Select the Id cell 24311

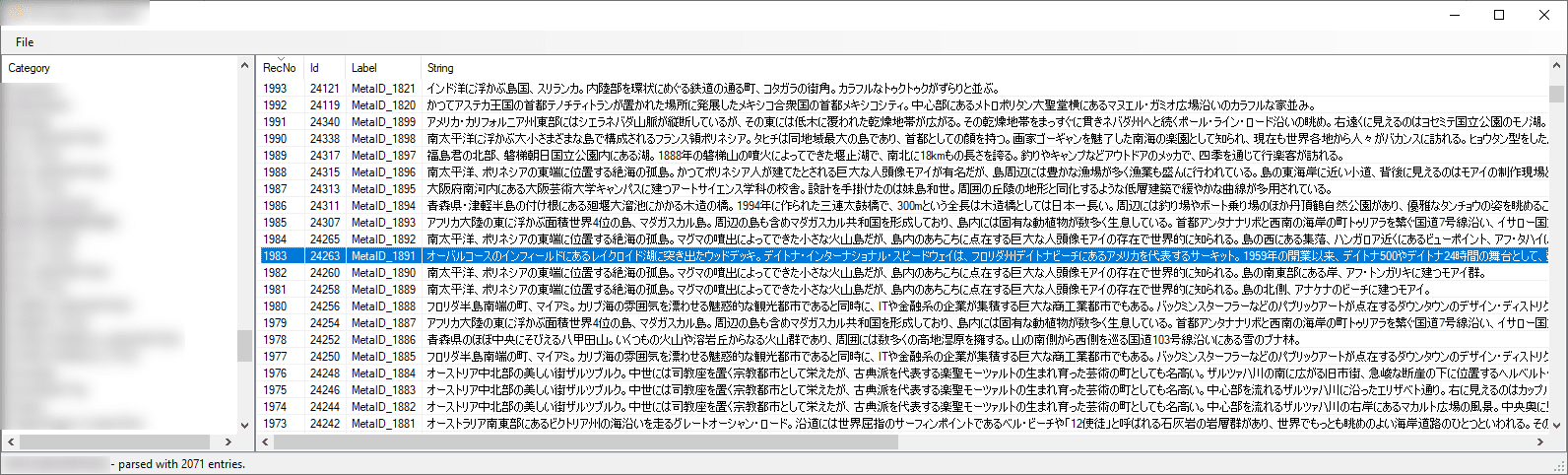[x=325, y=205]
